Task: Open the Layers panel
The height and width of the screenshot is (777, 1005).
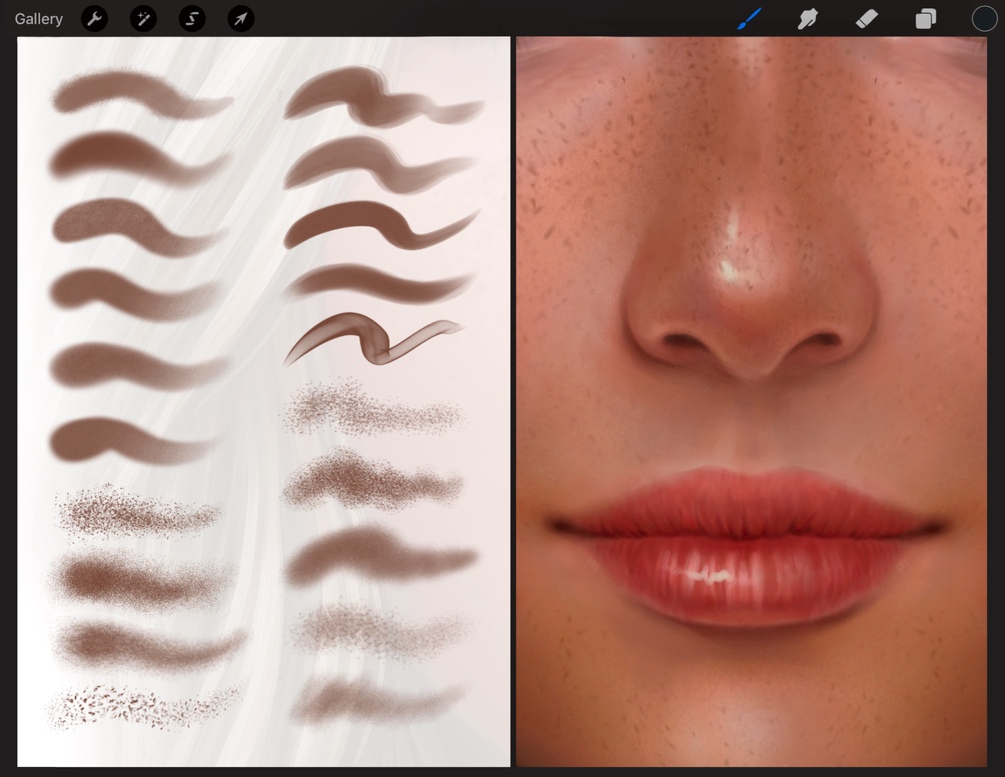Action: coord(925,19)
